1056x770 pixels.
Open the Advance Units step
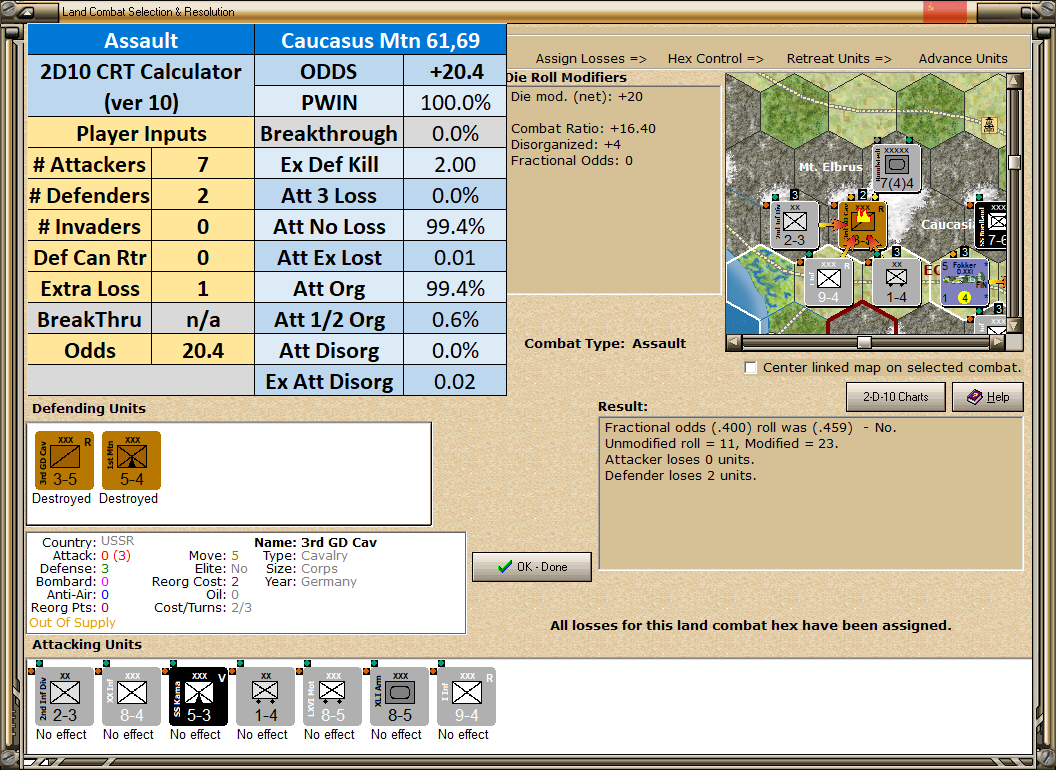pyautogui.click(x=963, y=59)
